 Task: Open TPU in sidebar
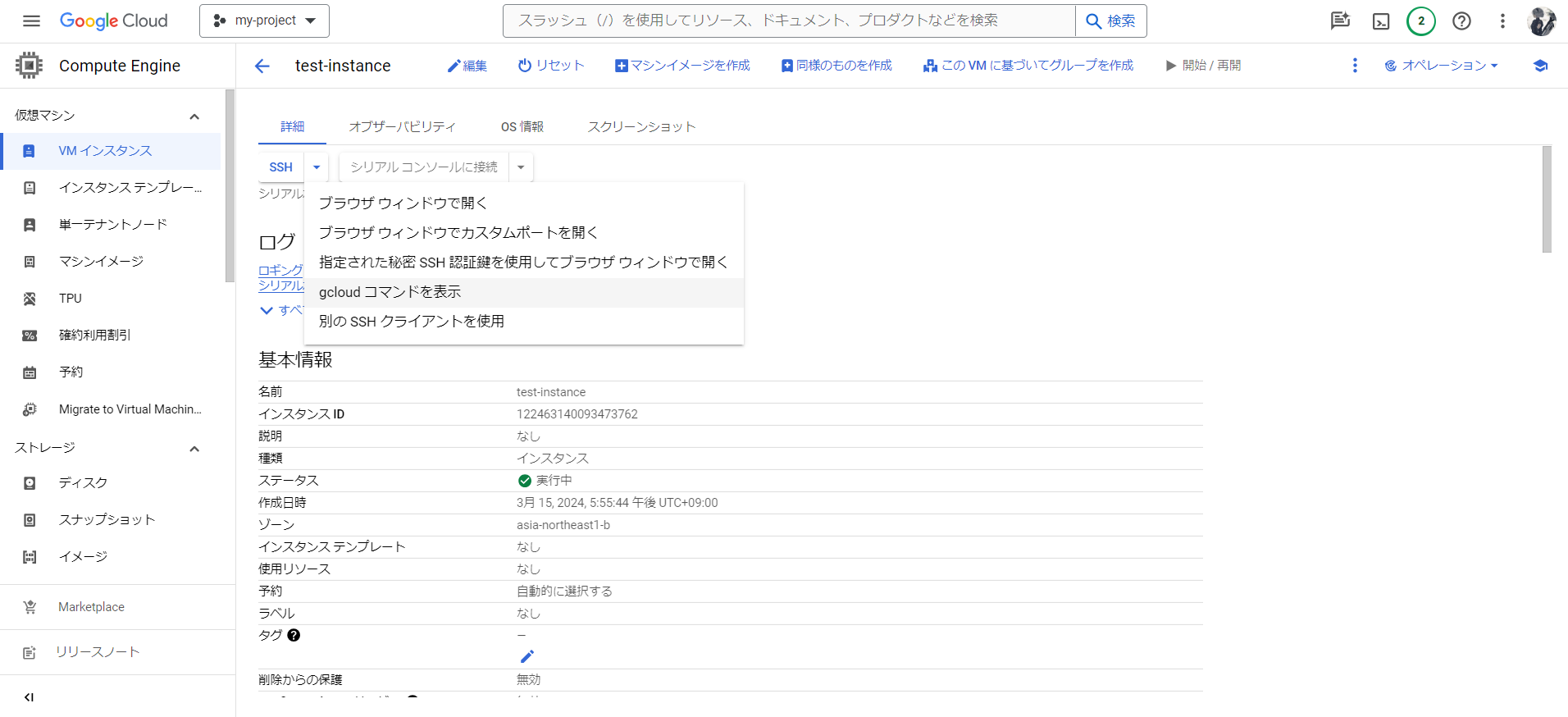[111, 299]
